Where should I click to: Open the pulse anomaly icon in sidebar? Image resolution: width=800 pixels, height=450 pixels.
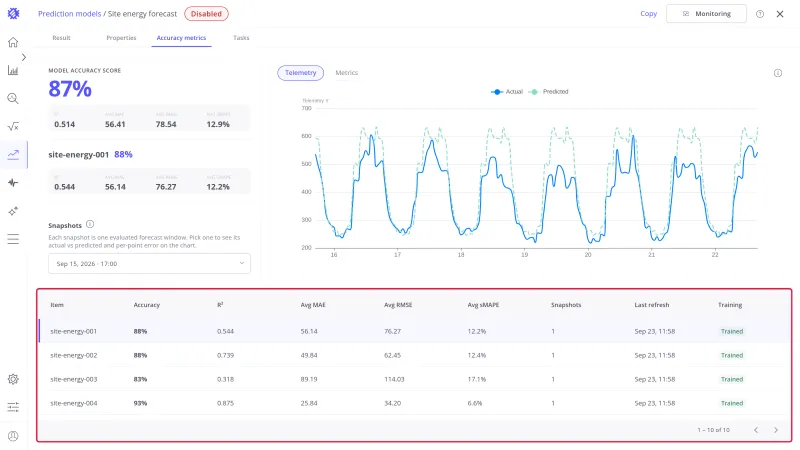(13, 183)
